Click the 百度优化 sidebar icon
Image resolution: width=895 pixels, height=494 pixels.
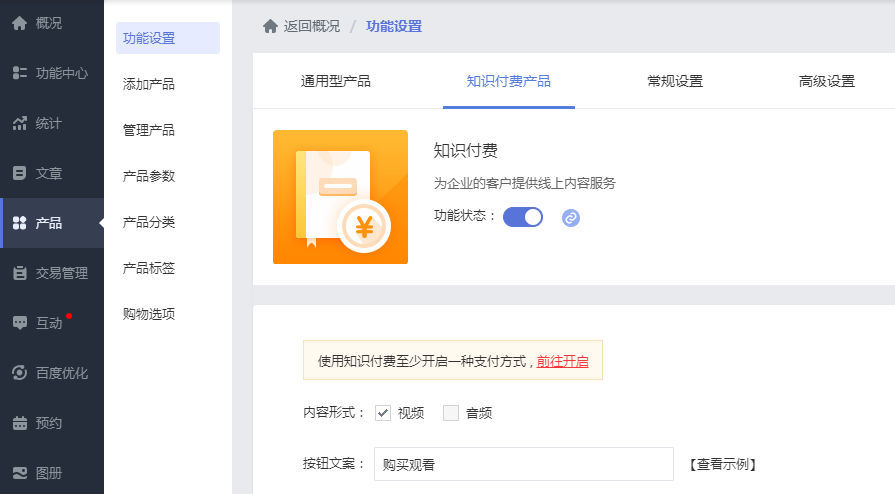tap(19, 373)
